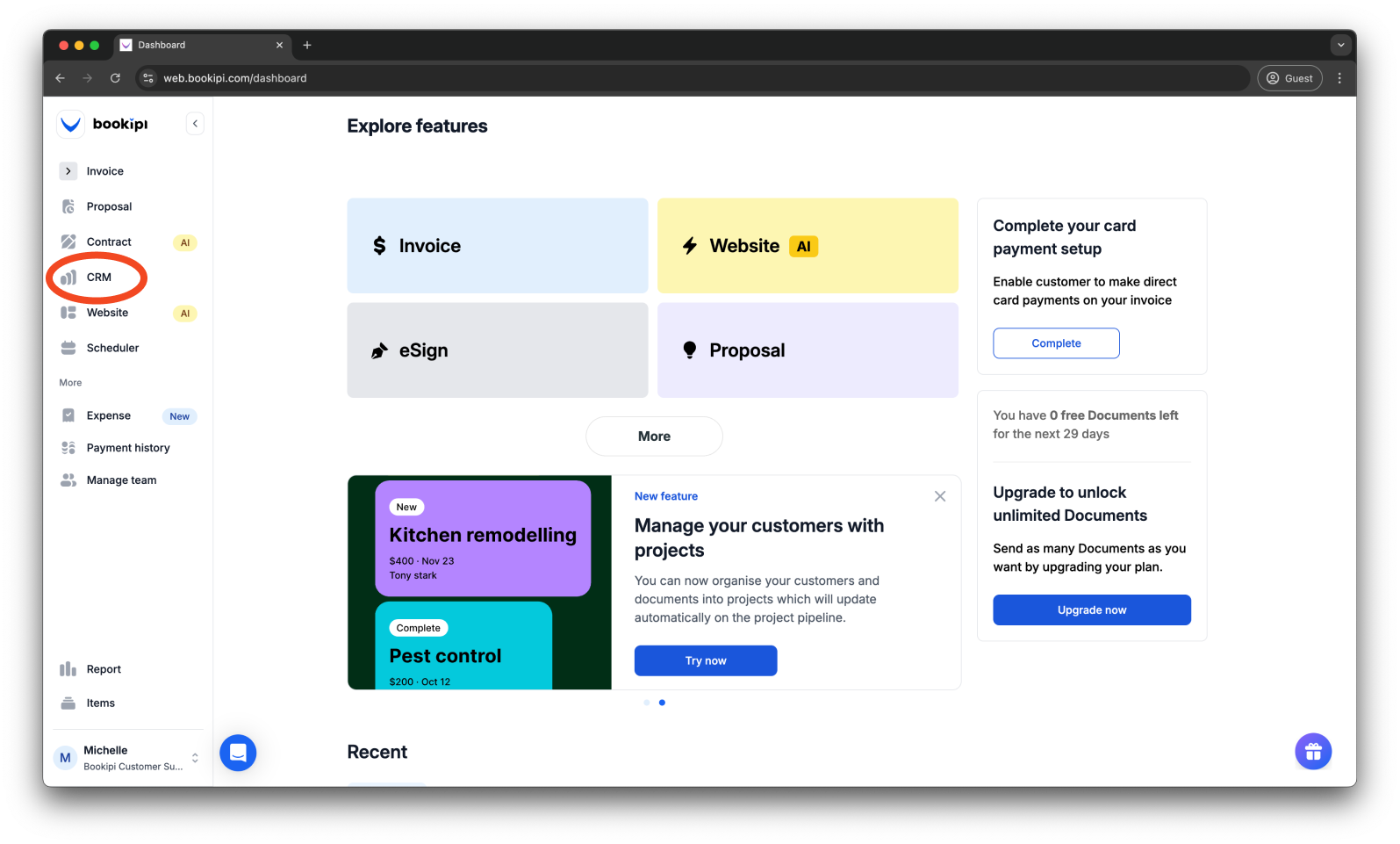Reload the dashboard page
The height and width of the screenshot is (844, 1400).
click(x=115, y=78)
